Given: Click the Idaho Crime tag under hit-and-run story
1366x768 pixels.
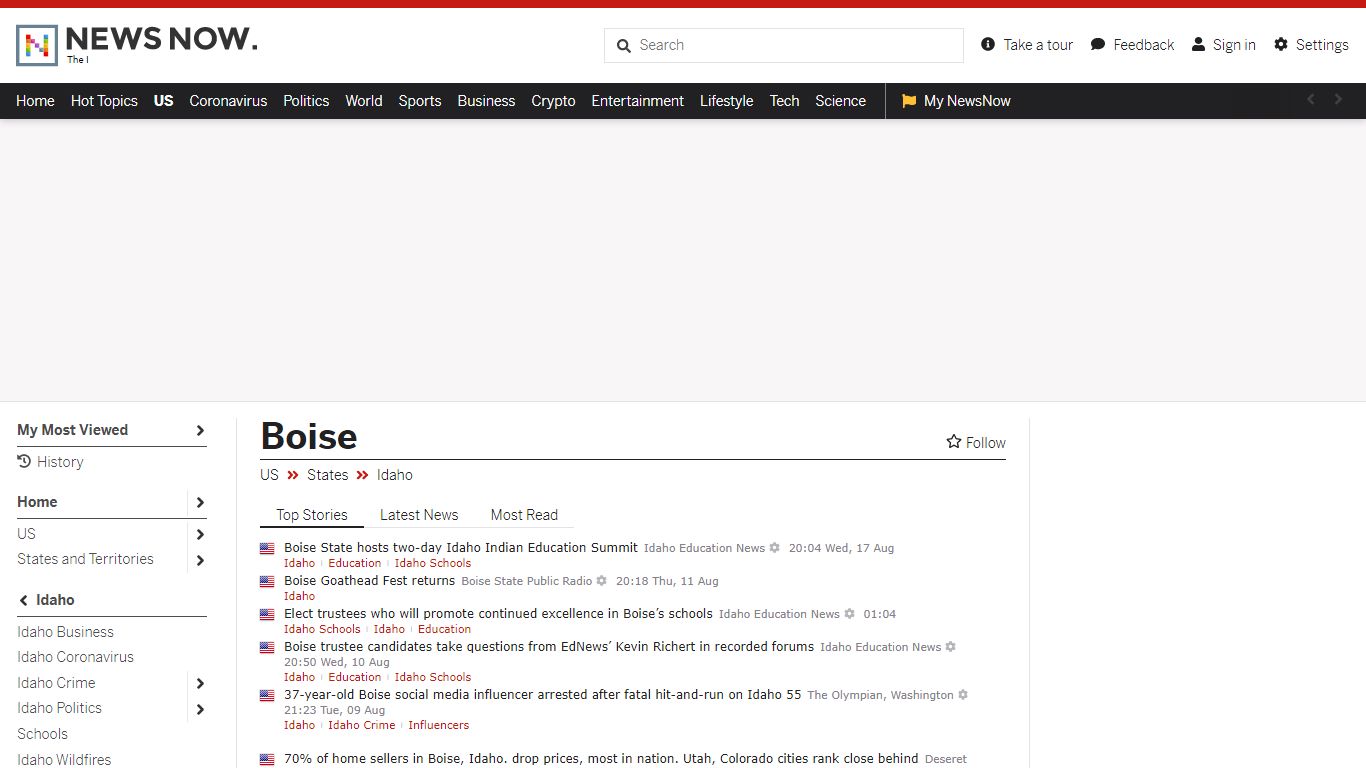Looking at the screenshot, I should (362, 725).
